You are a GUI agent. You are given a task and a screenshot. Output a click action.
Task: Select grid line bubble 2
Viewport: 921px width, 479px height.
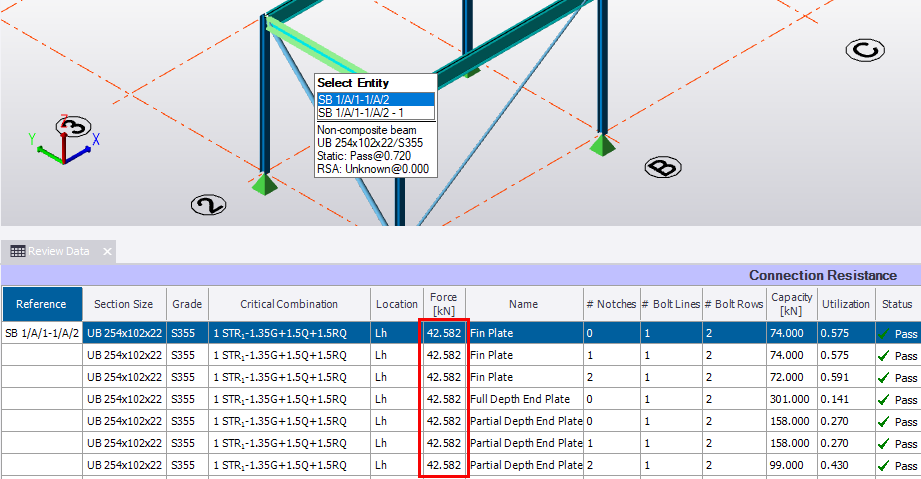click(x=208, y=205)
